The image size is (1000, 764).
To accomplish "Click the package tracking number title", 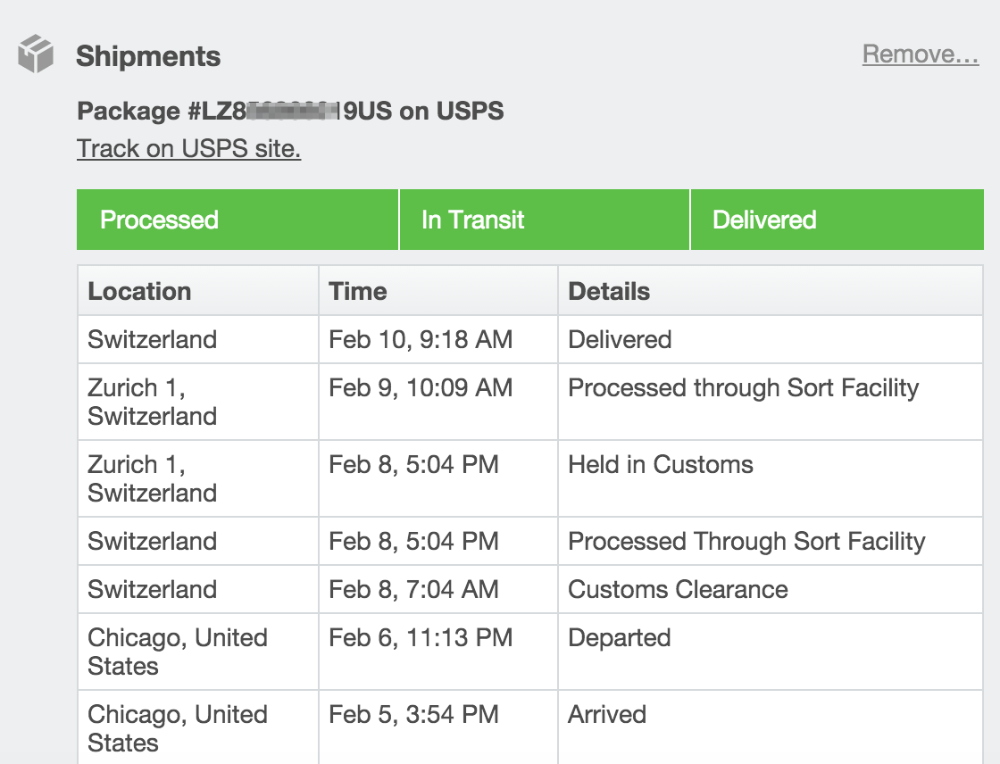I will tap(290, 111).
